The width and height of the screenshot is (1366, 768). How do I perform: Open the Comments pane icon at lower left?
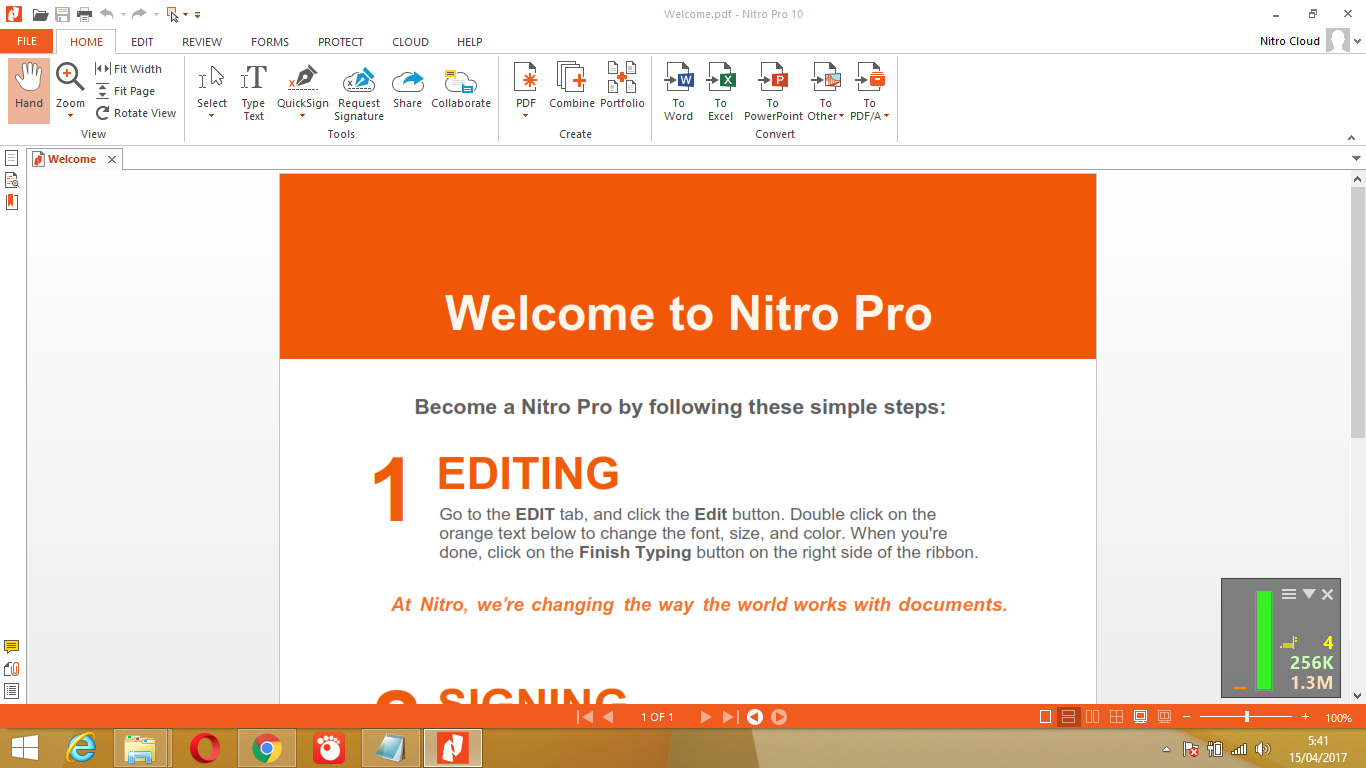click(x=12, y=647)
